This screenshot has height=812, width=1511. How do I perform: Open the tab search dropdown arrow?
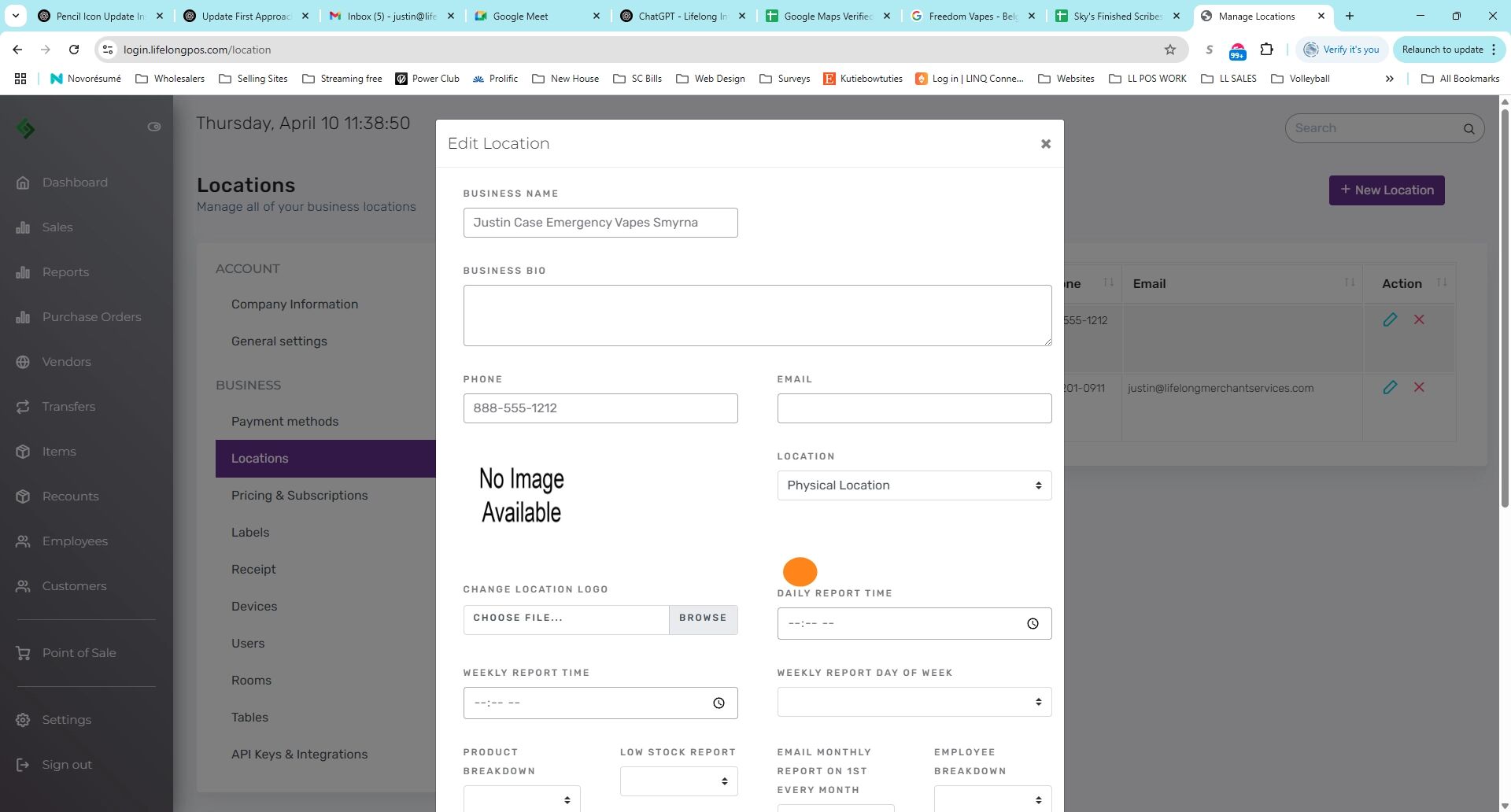tap(15, 16)
